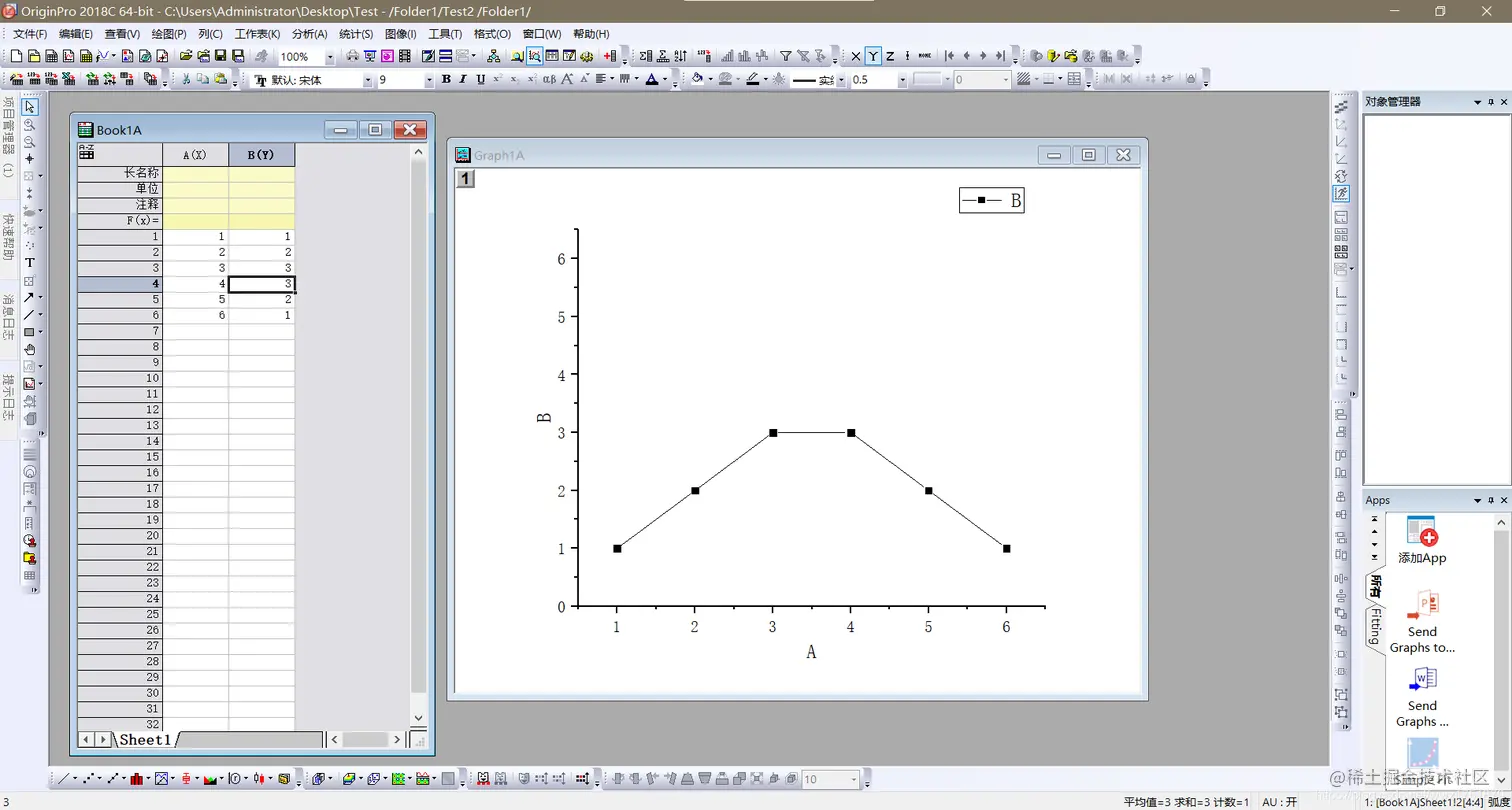Click the line plot icon, bottom toolbar
1512x810 pixels.
coord(63,778)
